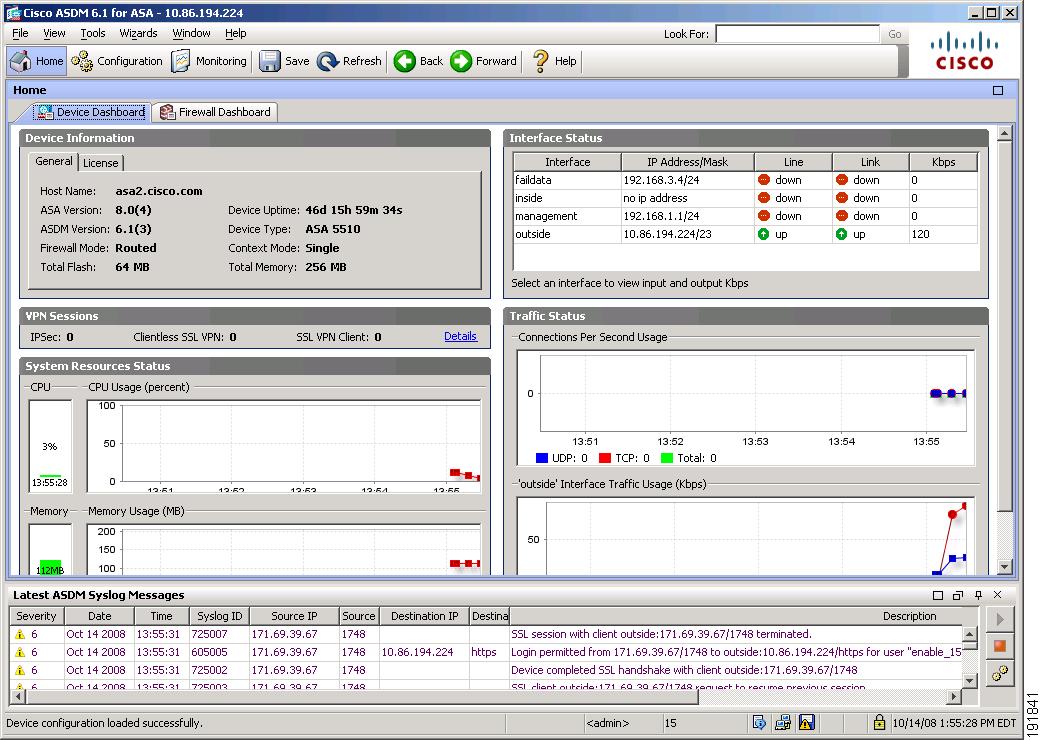1042x740 pixels.
Task: Open the Tools menu
Action: point(92,33)
